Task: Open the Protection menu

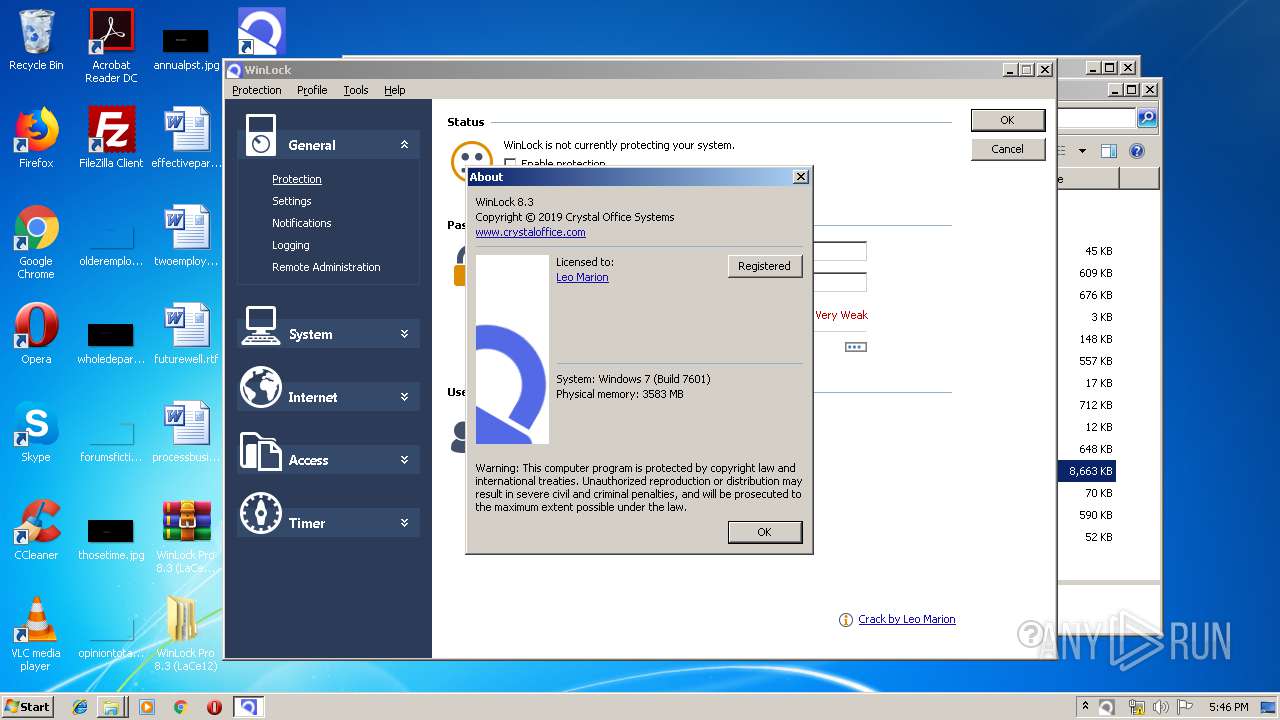Action: 257,90
